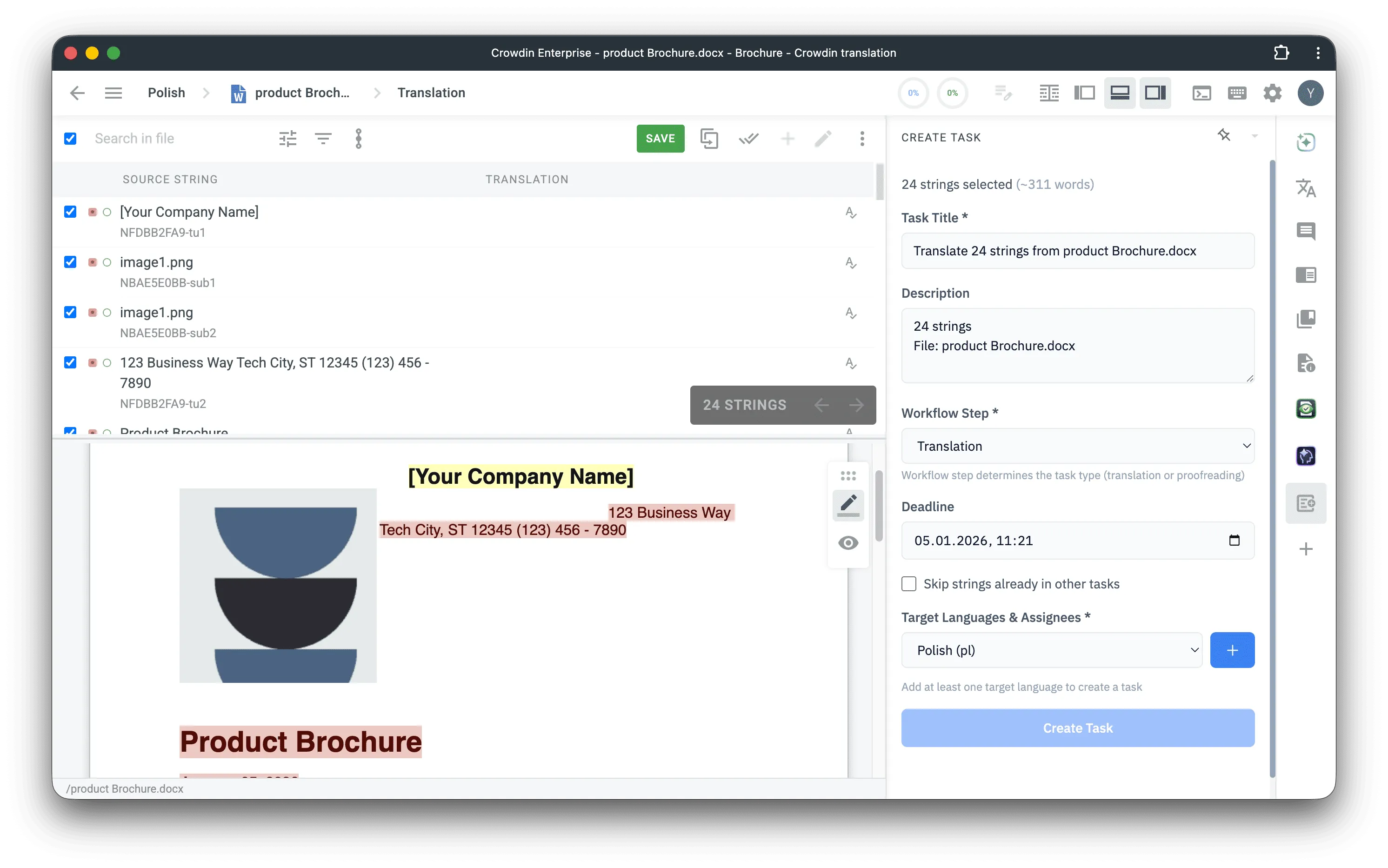Open the Workflow Step dropdown

(x=1077, y=446)
